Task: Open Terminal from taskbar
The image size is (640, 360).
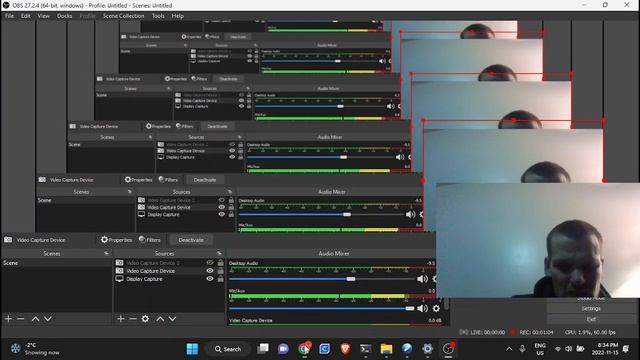Action: [366, 349]
